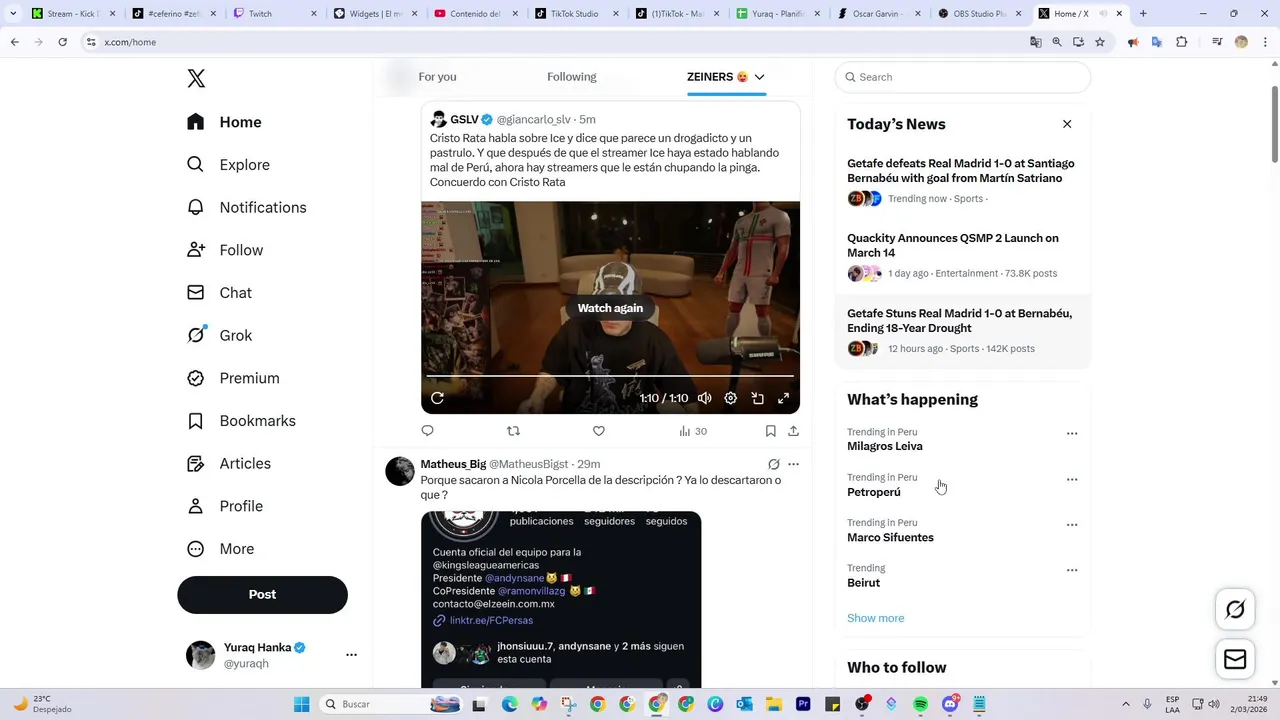Open more options for Petroperú trend
1280x720 pixels.
1072,480
